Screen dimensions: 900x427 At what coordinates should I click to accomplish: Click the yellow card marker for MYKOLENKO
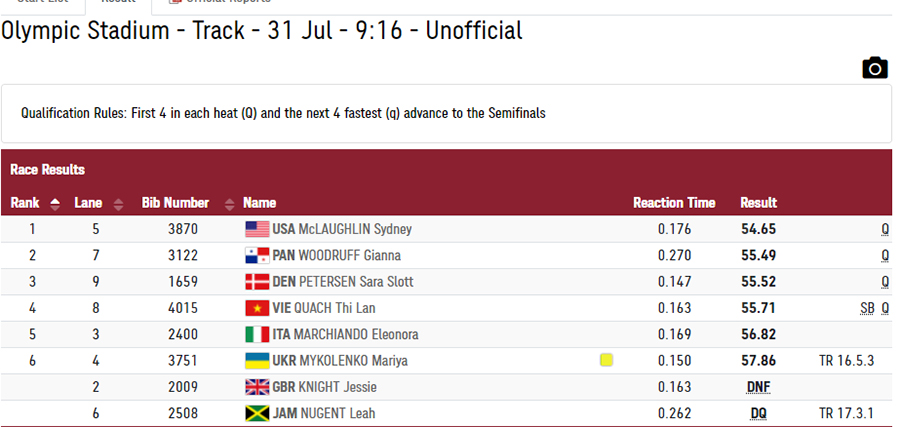(x=606, y=360)
